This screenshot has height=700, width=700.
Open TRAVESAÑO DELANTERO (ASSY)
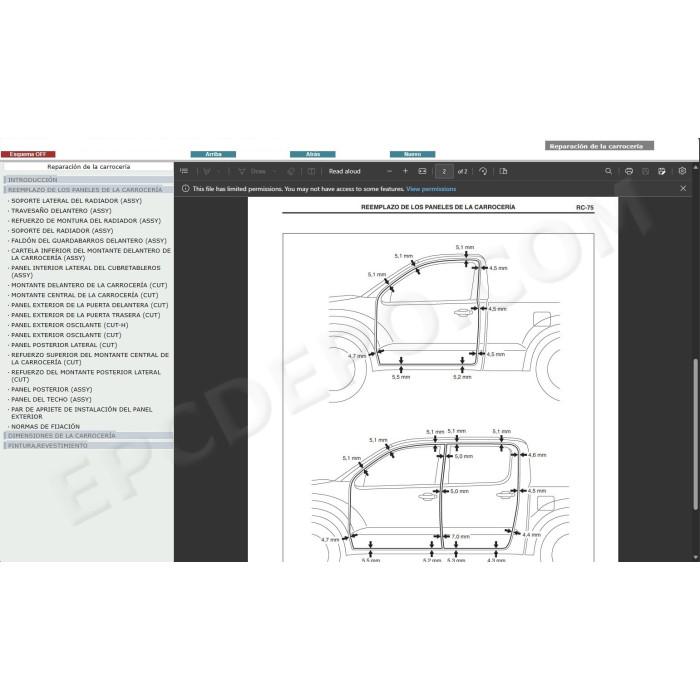pos(61,211)
